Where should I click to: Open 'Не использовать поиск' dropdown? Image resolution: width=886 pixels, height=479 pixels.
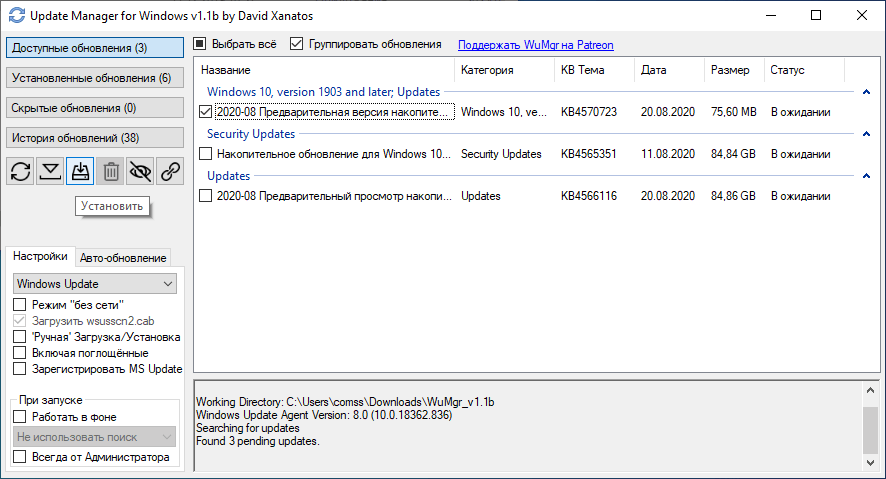[x=94, y=437]
